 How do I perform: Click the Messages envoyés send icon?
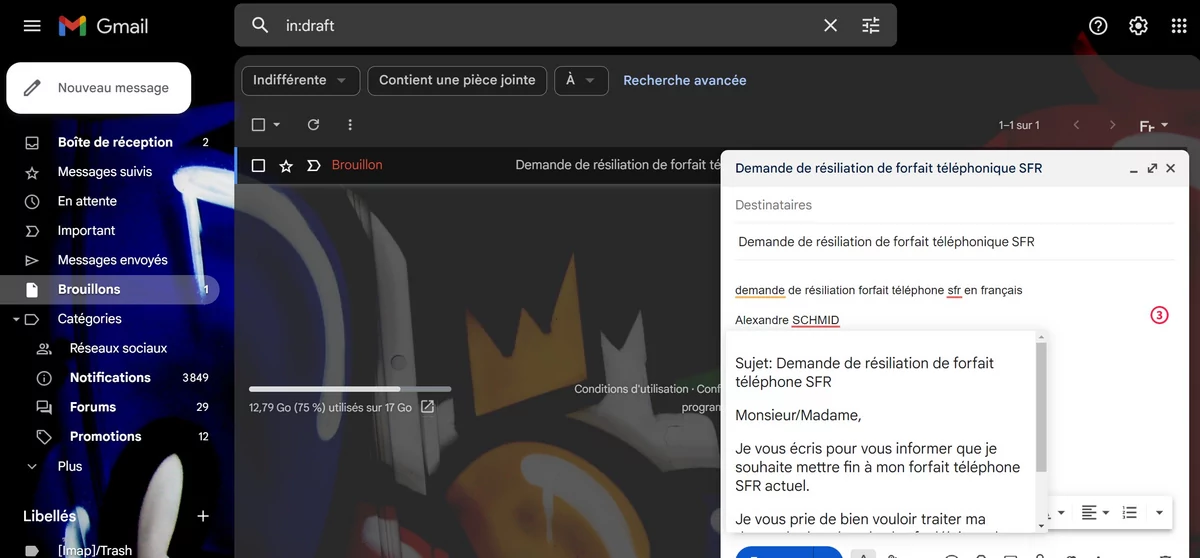(32, 260)
